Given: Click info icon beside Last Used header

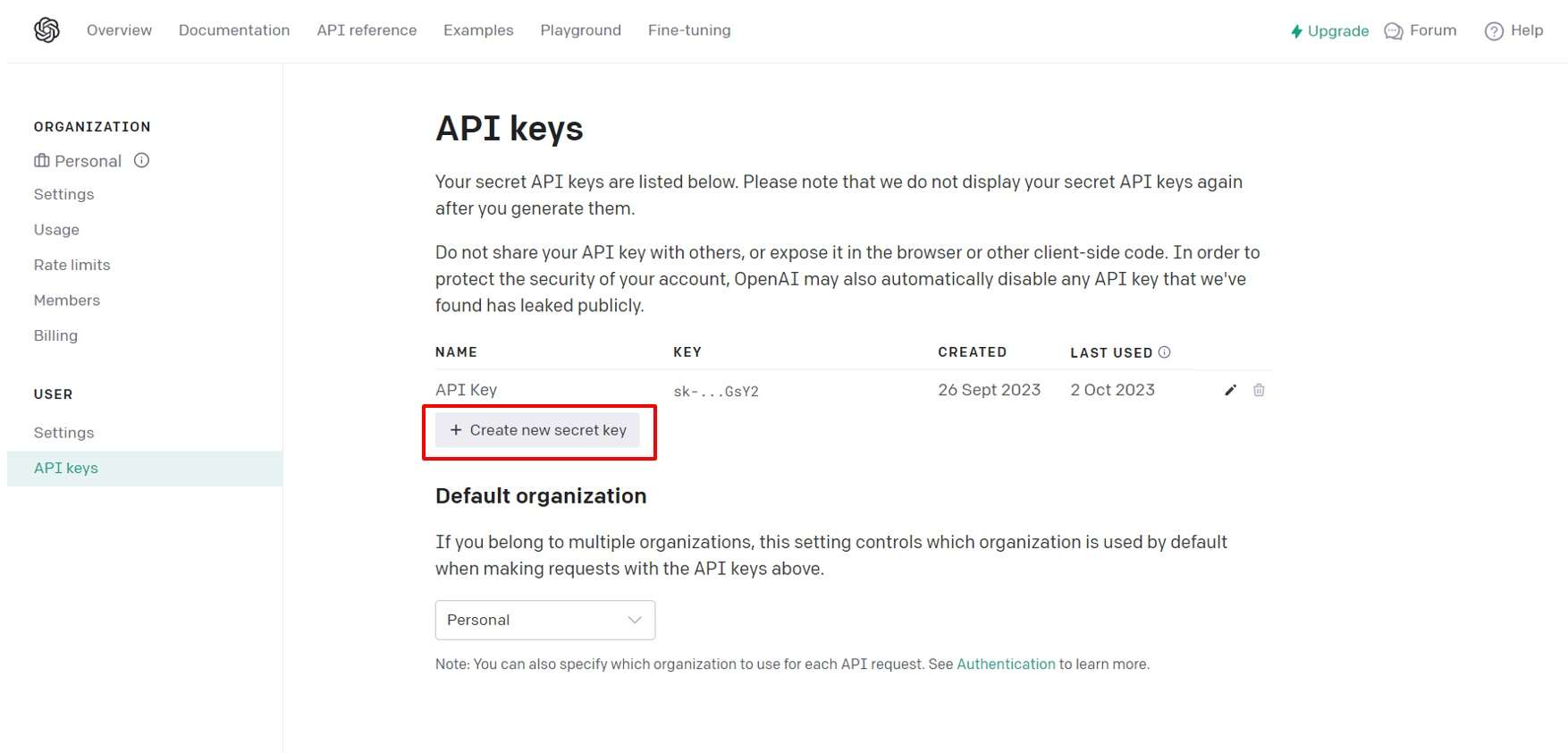Looking at the screenshot, I should 1164,352.
